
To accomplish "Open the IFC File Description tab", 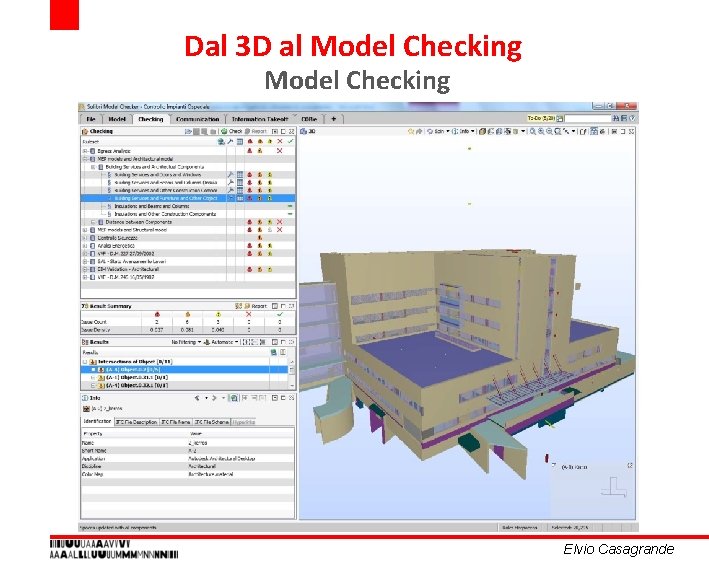I will click(137, 422).
